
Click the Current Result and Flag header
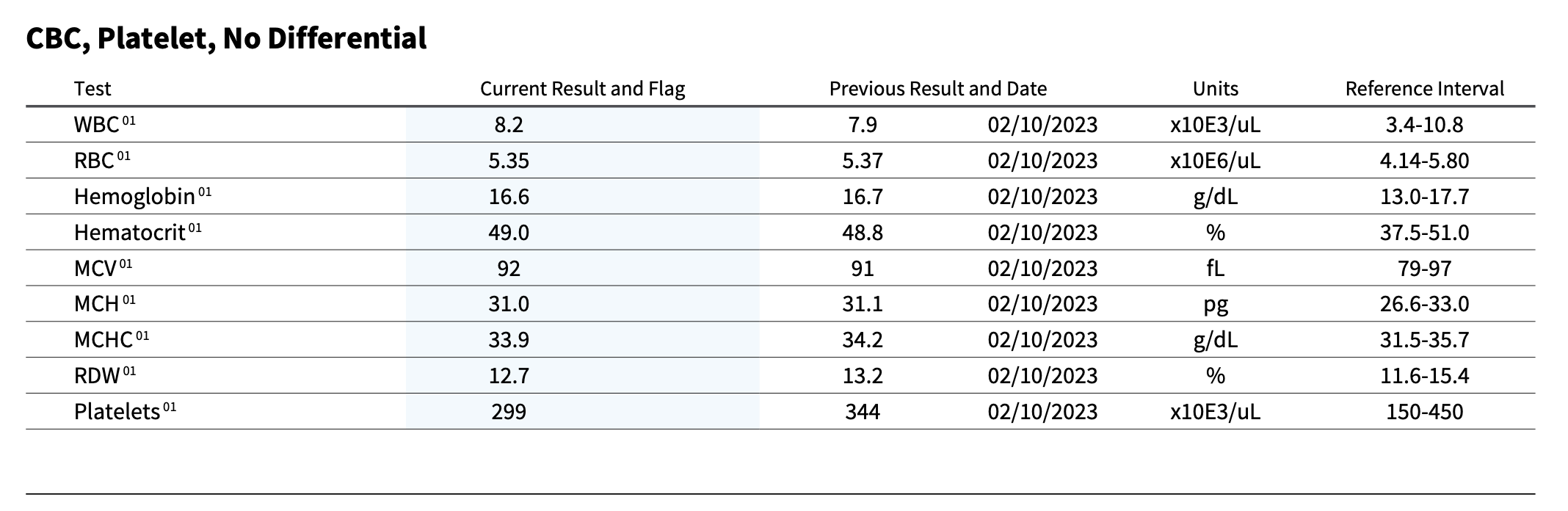583,89
